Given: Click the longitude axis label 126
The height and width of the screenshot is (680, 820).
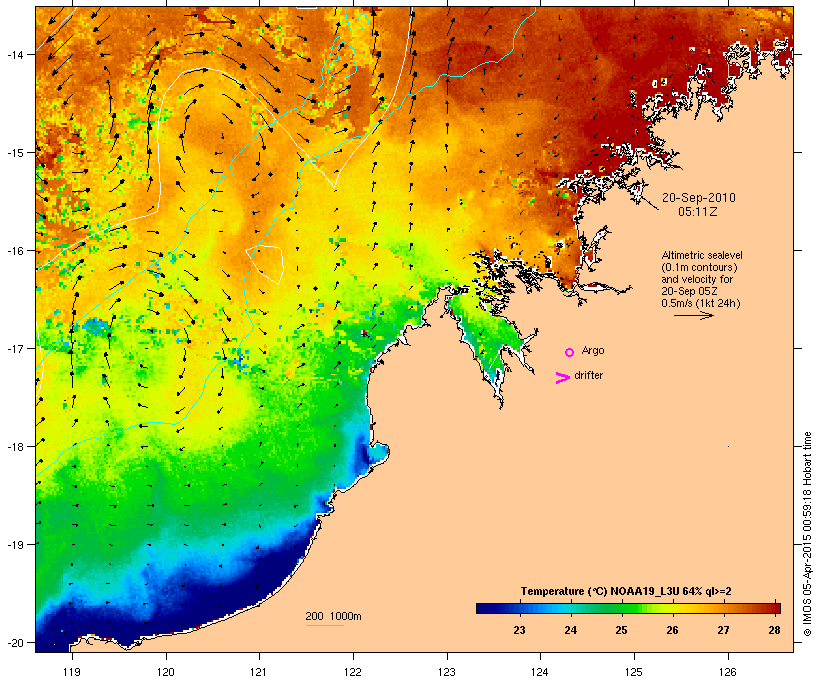Looking at the screenshot, I should [x=728, y=672].
